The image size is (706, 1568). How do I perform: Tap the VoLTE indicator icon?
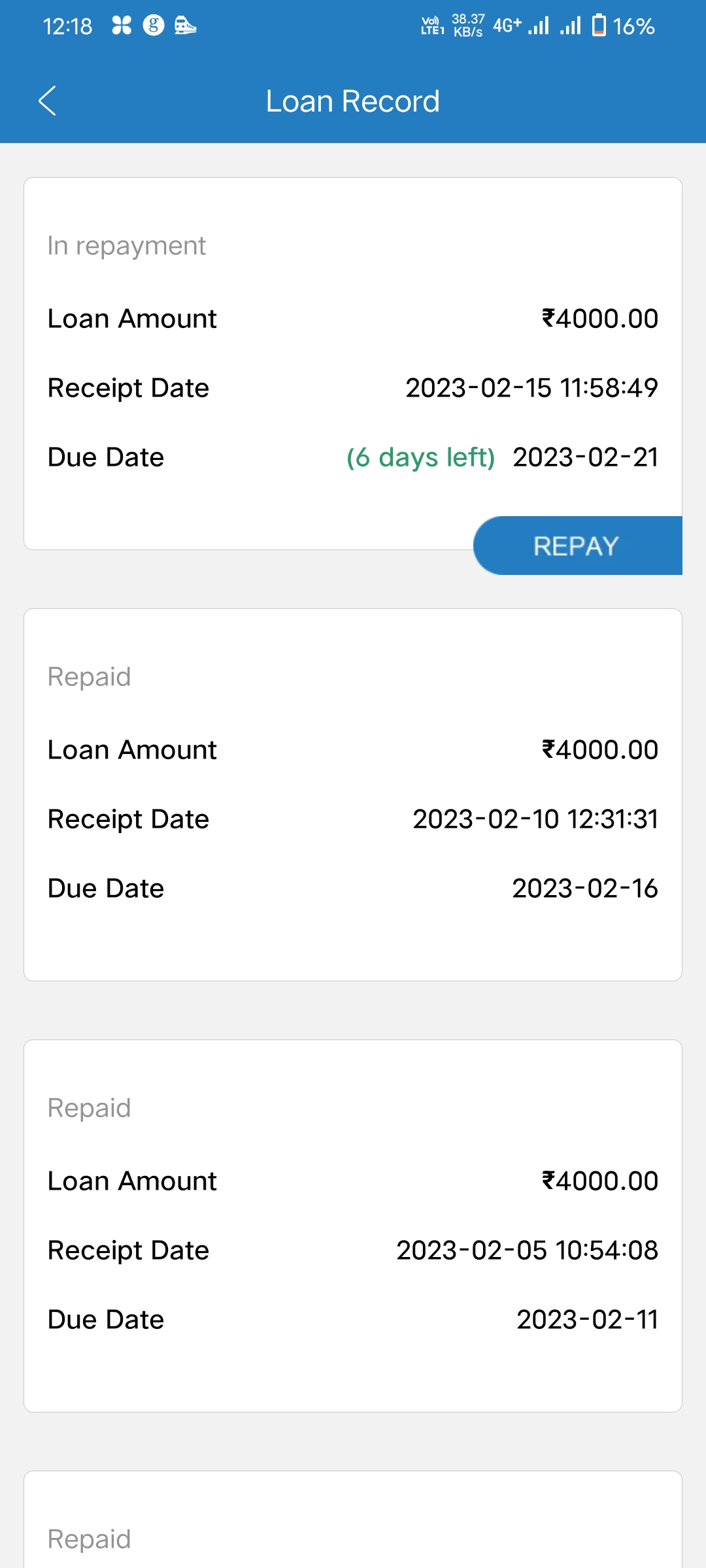tap(432, 26)
